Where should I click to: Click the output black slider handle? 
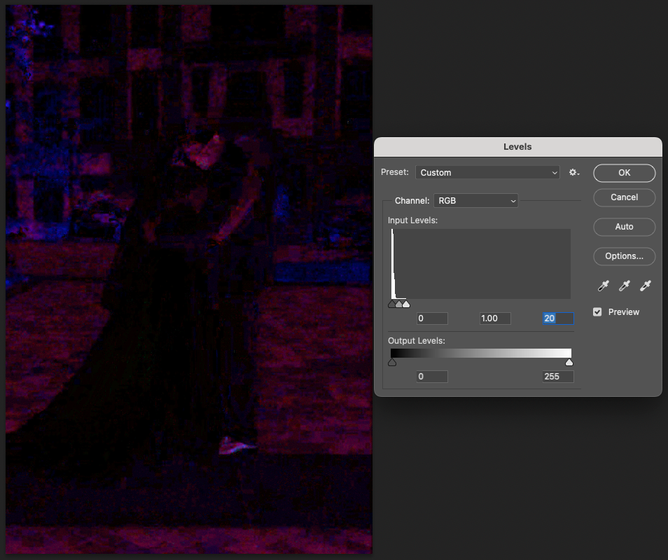tap(392, 362)
